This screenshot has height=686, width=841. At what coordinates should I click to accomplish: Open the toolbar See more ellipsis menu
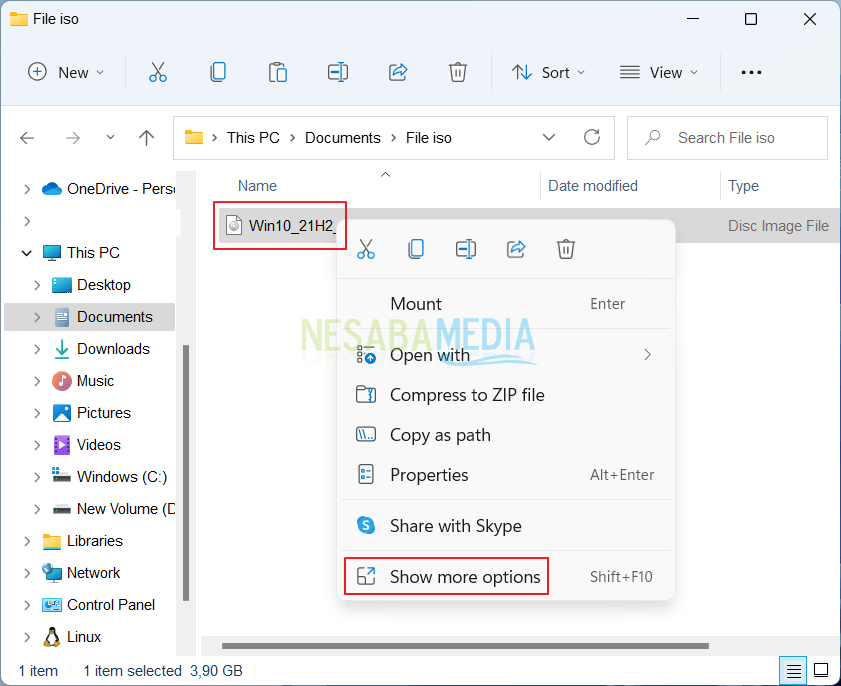click(751, 72)
